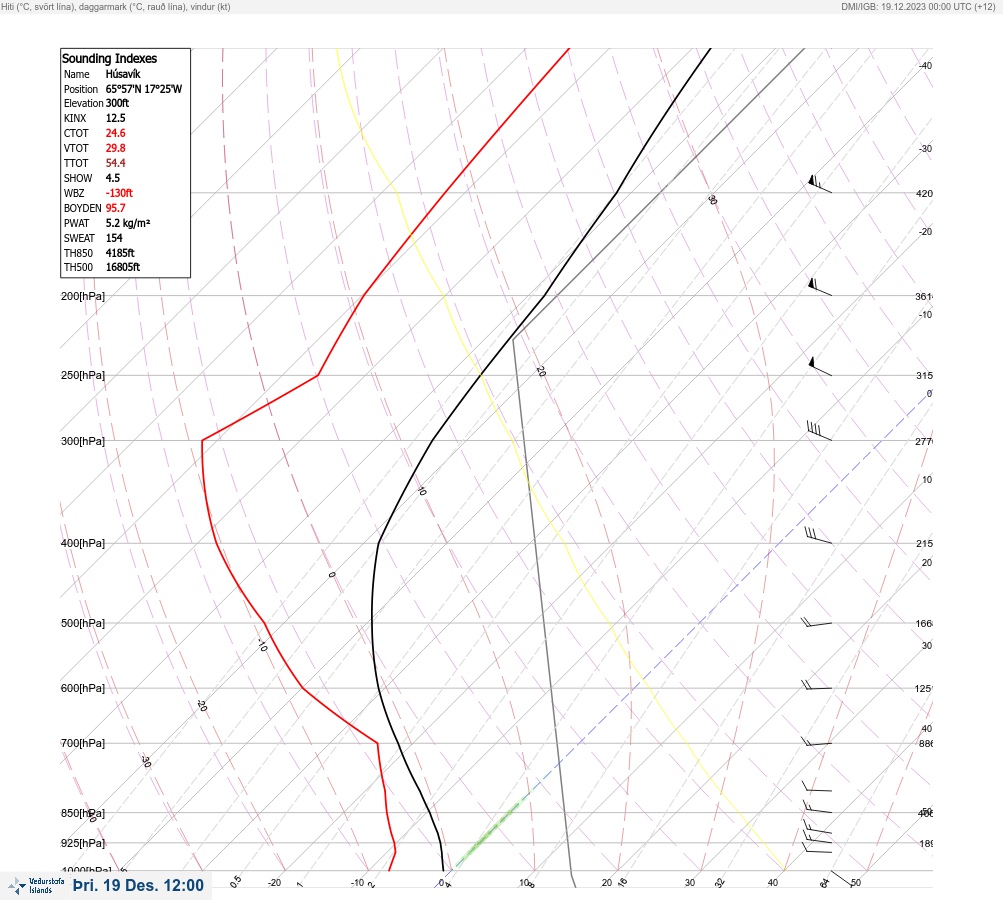Click the red TTOT value 54.4
This screenshot has height=900, width=1003.
(x=115, y=163)
